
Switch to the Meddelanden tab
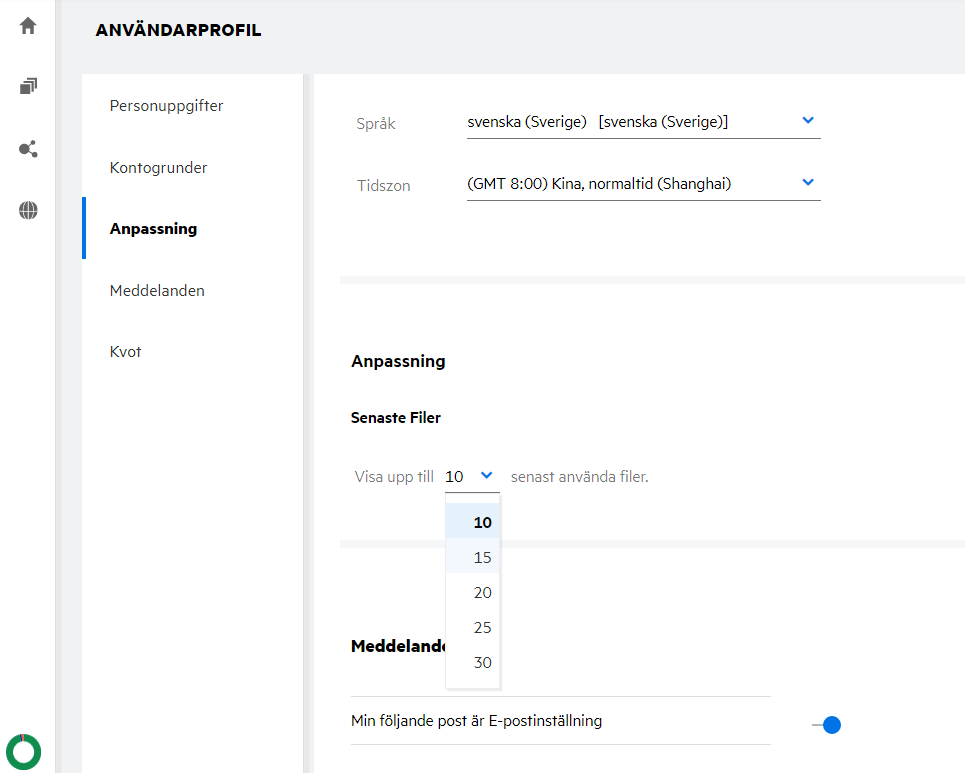pyautogui.click(x=157, y=290)
